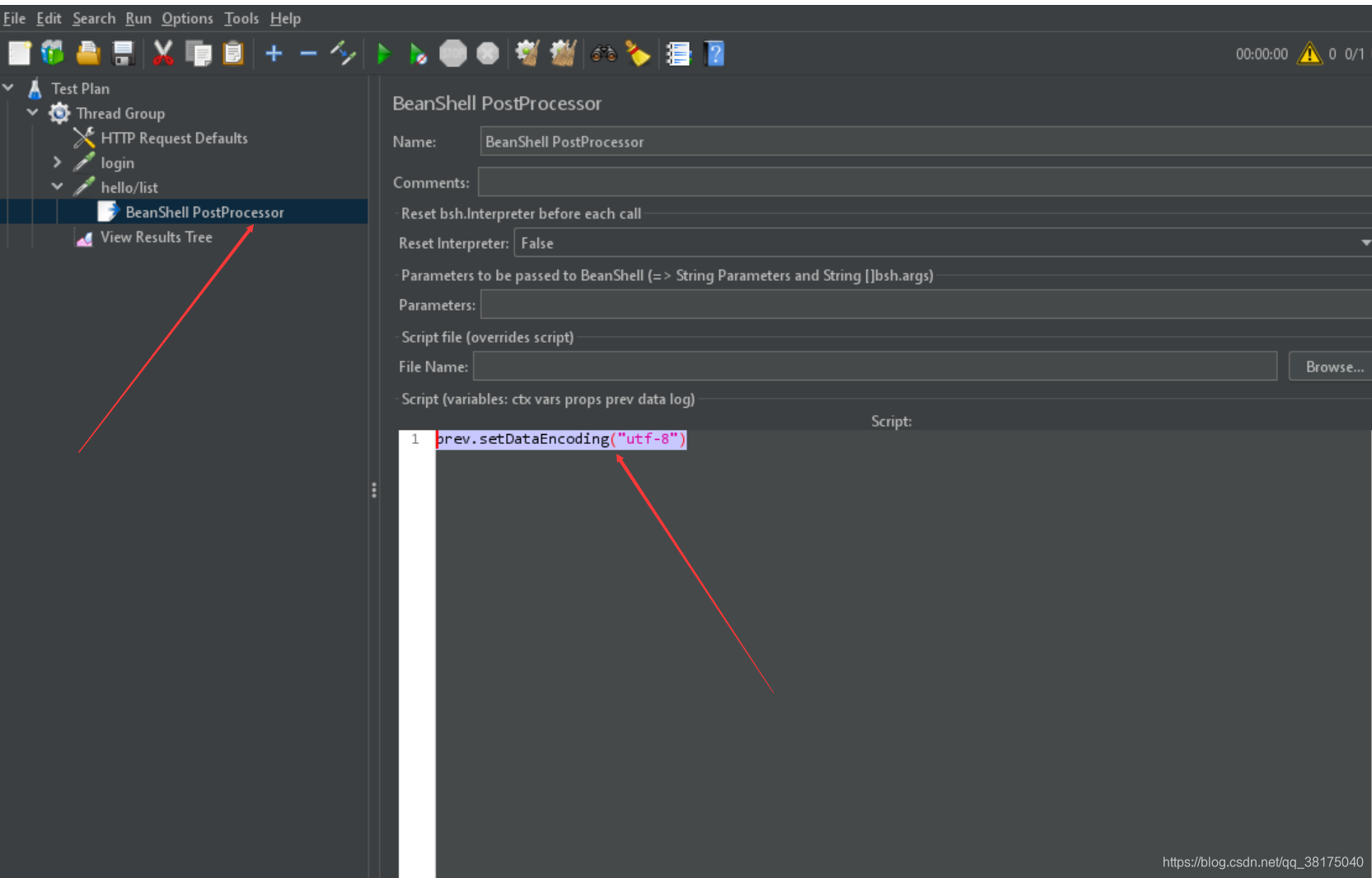The width and height of the screenshot is (1372, 878).
Task: Click the Clear broom icon
Action: [x=527, y=54]
